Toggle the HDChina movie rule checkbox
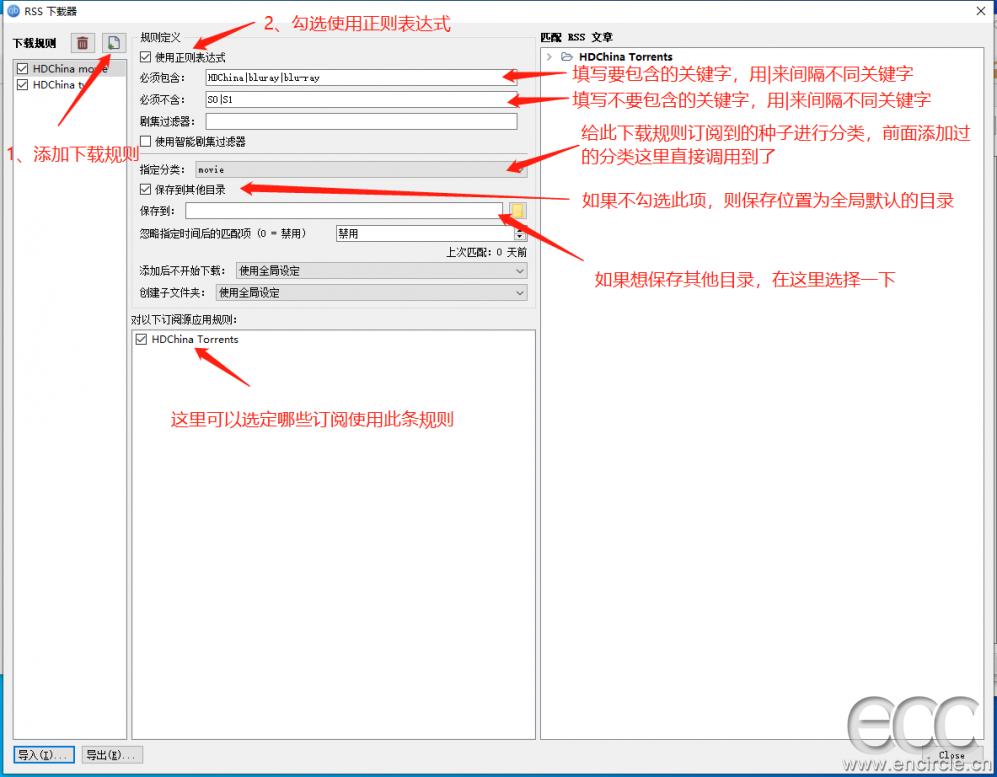The image size is (997, 777). 22,69
